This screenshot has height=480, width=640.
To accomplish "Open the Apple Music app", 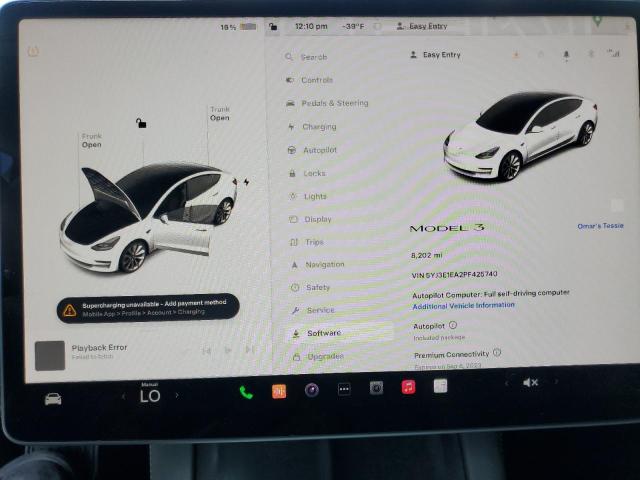I will tap(408, 387).
